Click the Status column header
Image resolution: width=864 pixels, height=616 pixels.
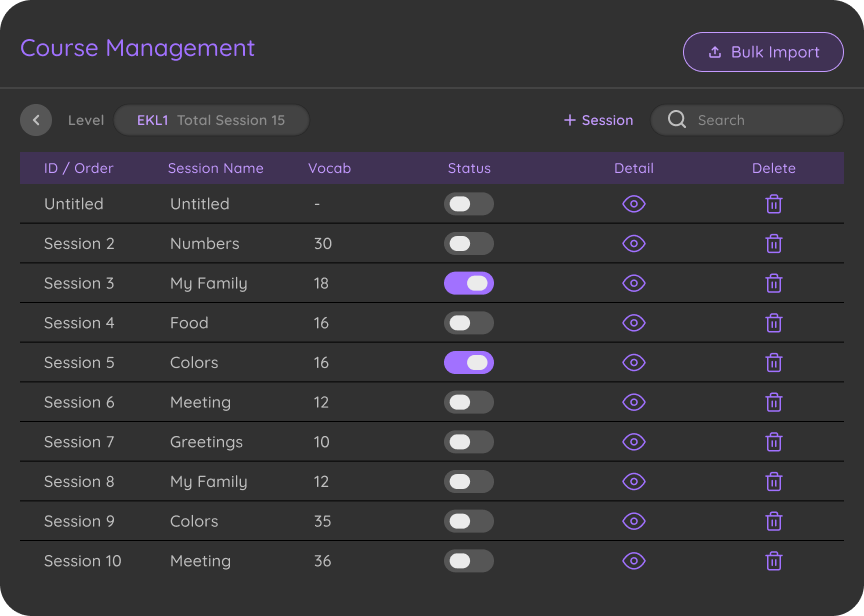coord(469,168)
